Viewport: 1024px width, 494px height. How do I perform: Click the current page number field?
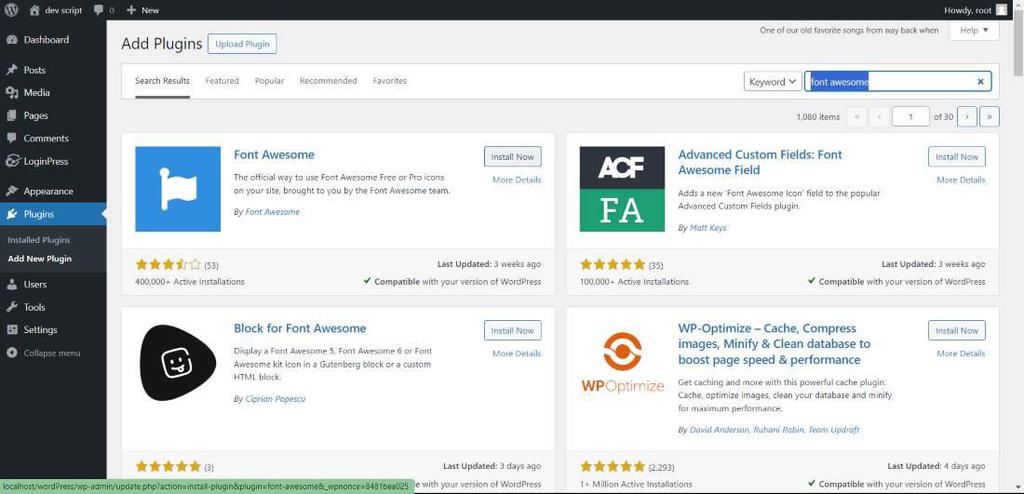910,117
